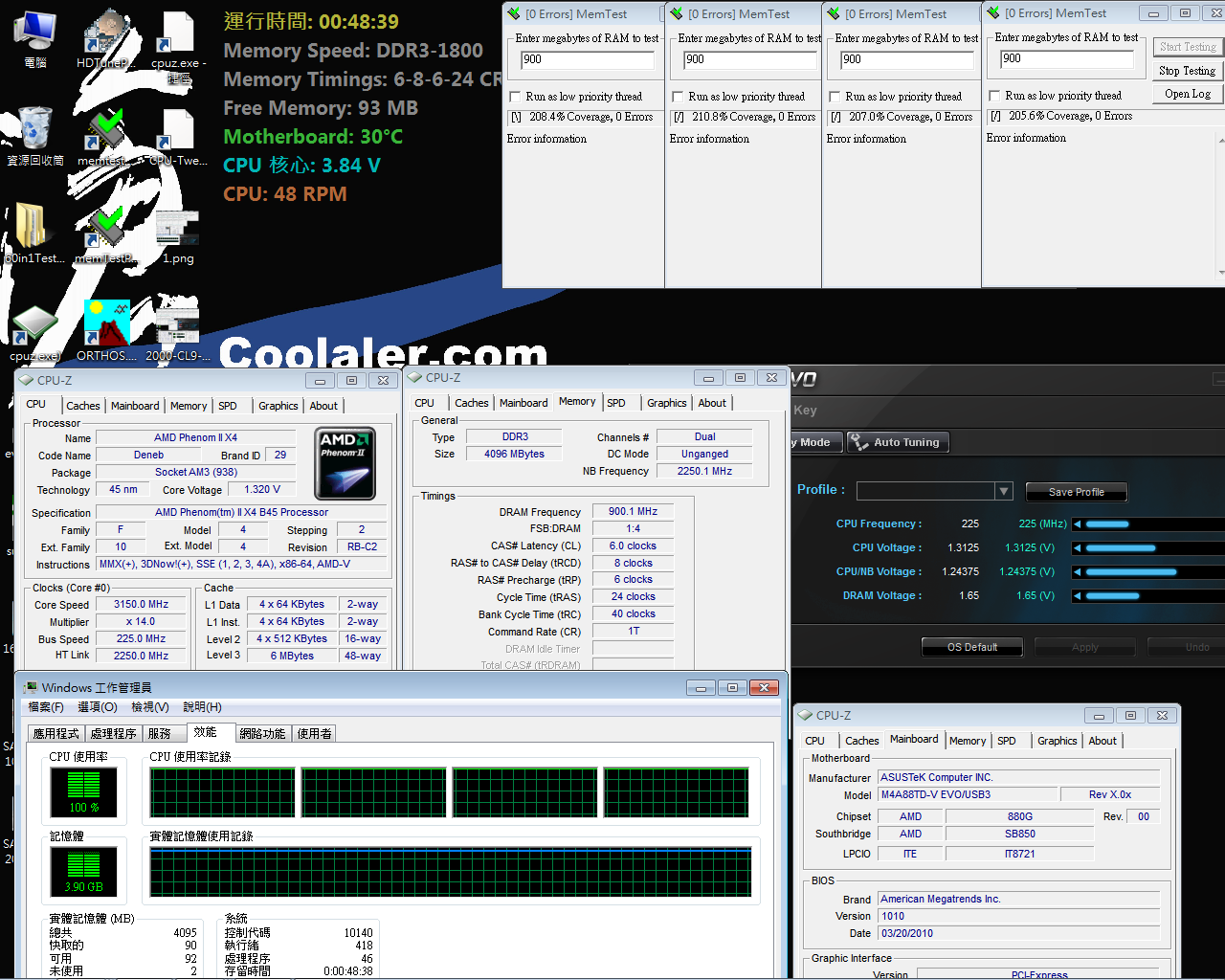Viewport: 1225px width, 980px height.
Task: Select the CPU-Twe... desktop icon
Action: (x=178, y=136)
